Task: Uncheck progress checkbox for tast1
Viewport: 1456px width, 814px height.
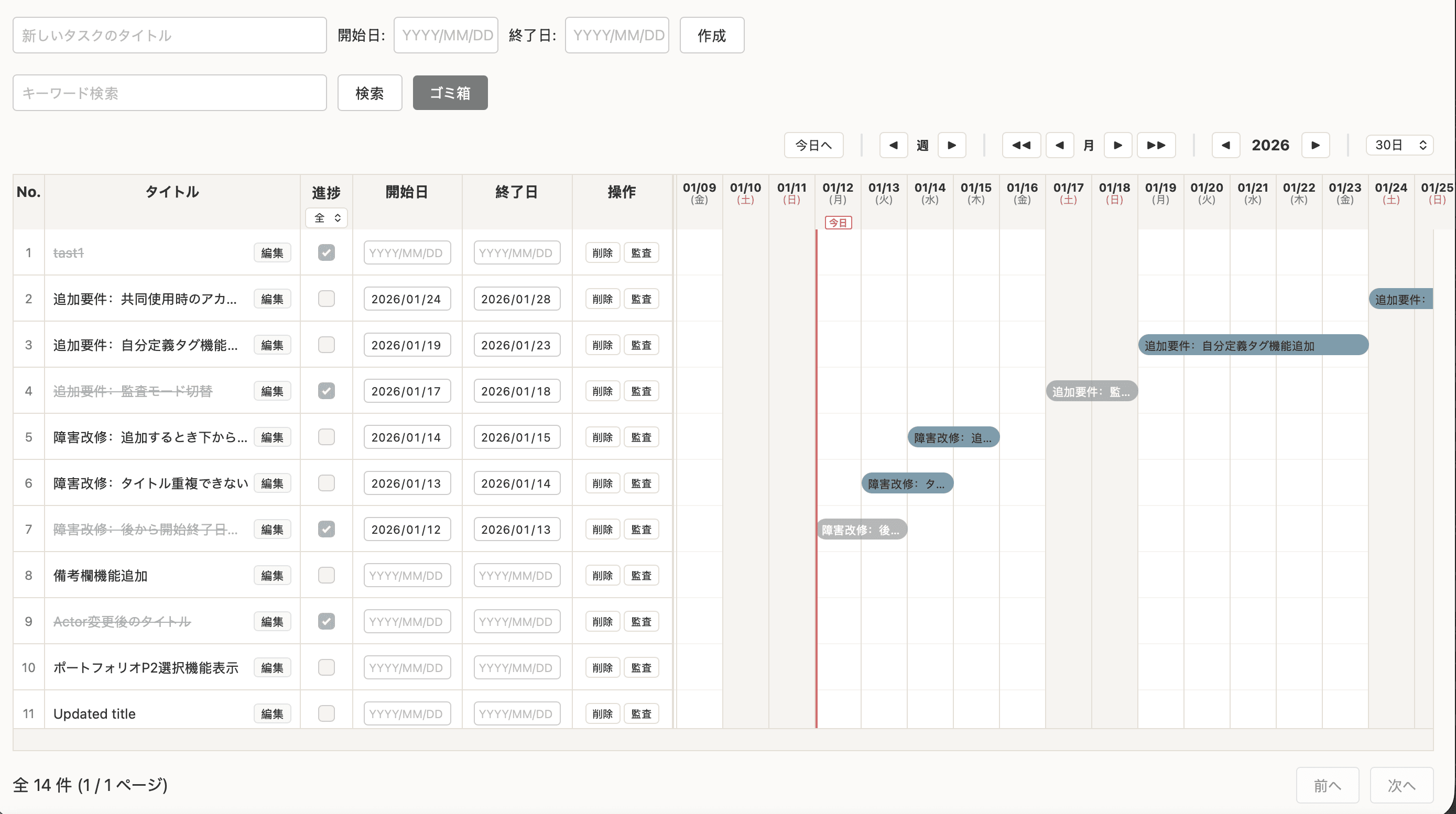Action: [x=326, y=252]
